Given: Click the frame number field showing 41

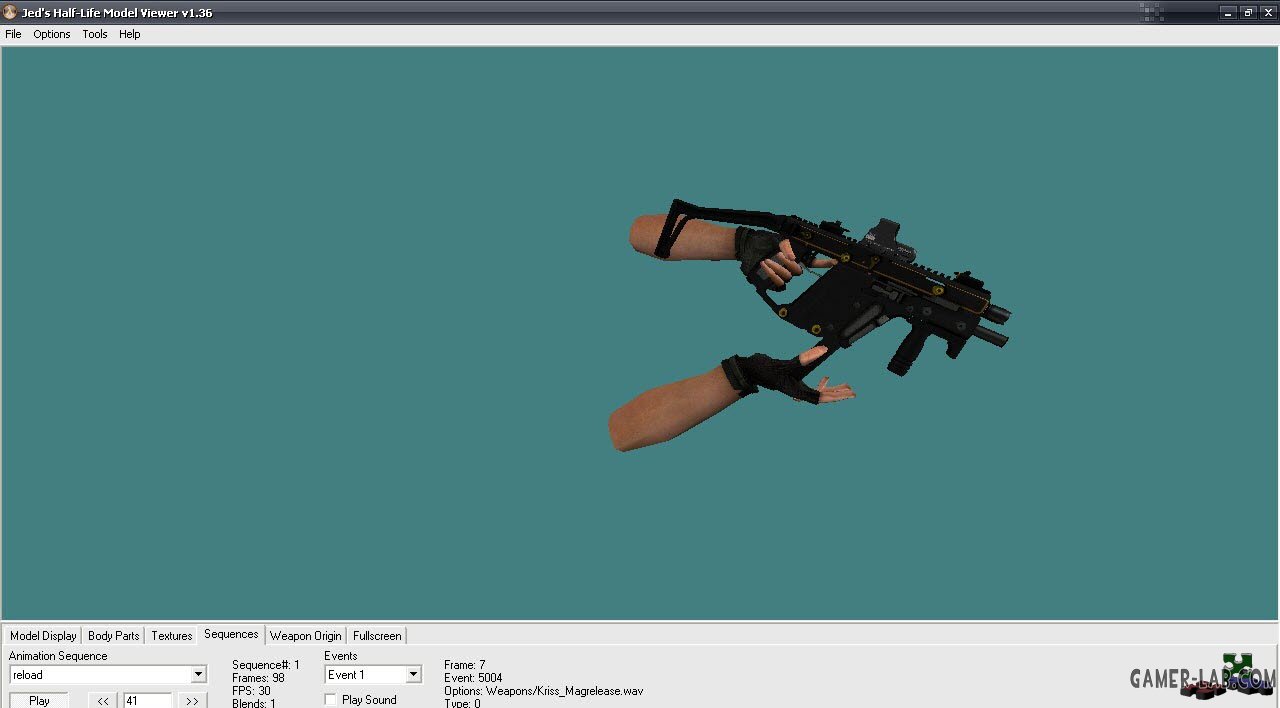Looking at the screenshot, I should pyautogui.click(x=147, y=700).
